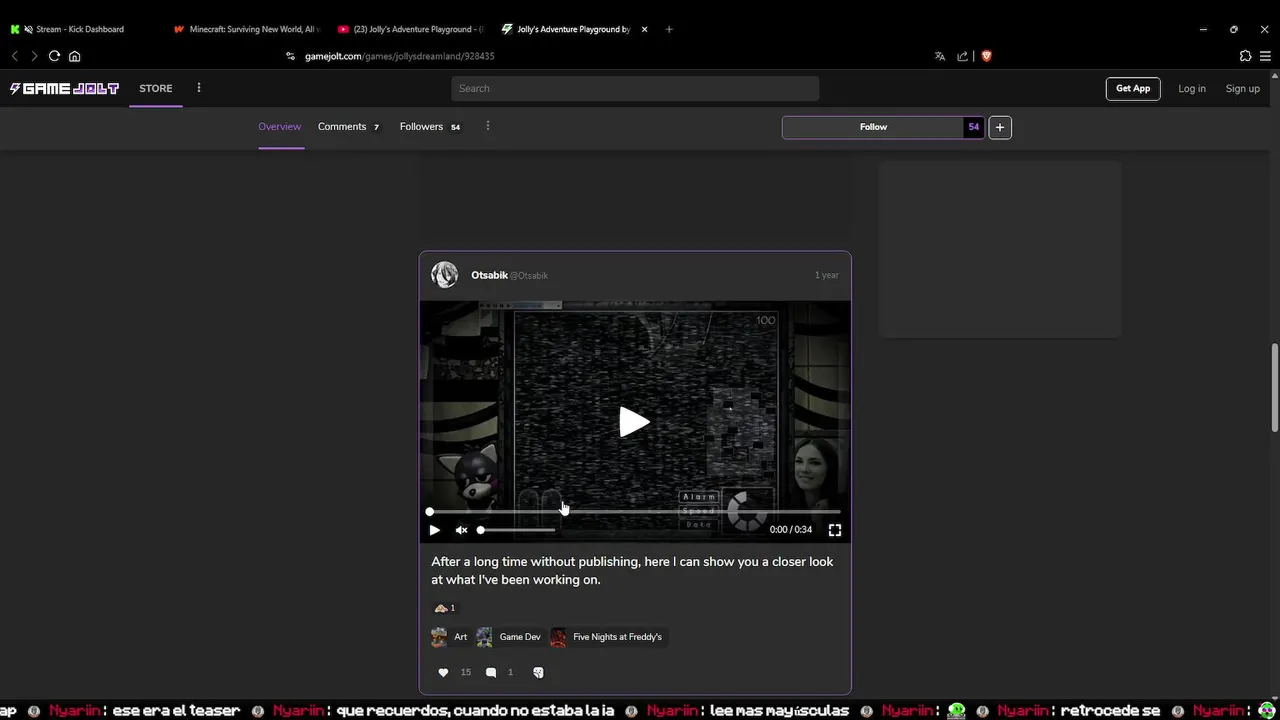Click the follower count 54
The image size is (1280, 720).
tap(973, 127)
